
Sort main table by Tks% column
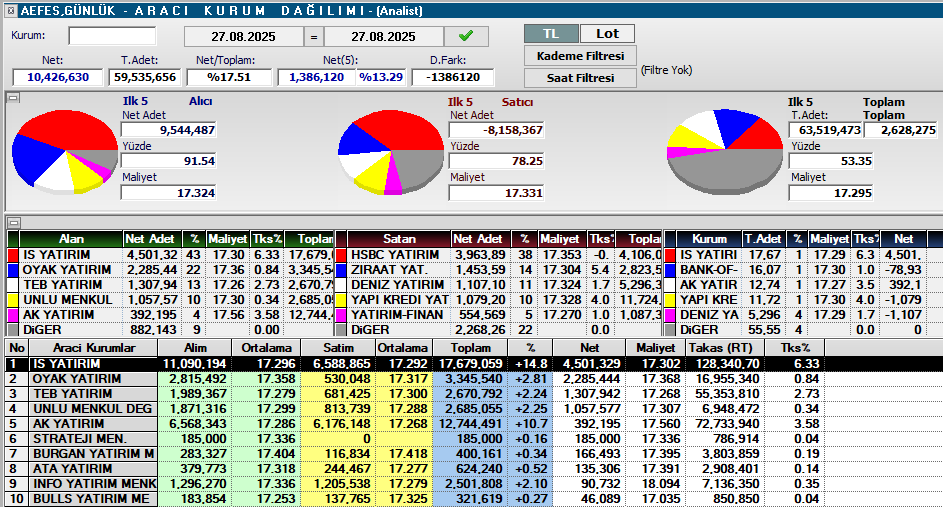[795, 348]
